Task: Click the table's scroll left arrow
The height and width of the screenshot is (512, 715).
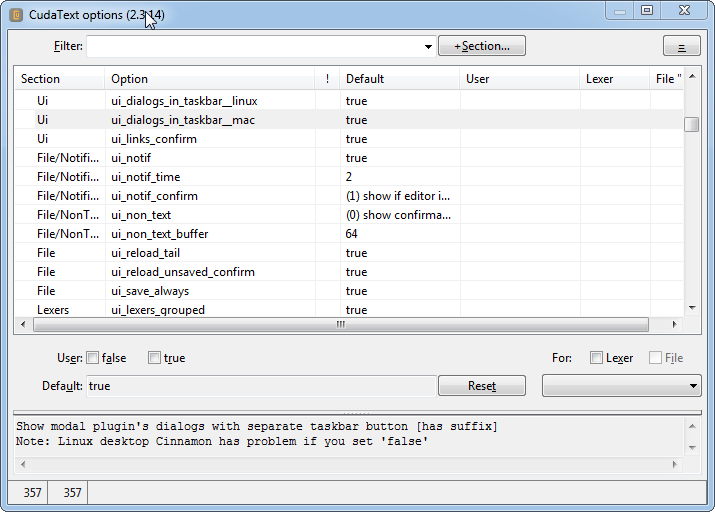Action: tap(23, 325)
